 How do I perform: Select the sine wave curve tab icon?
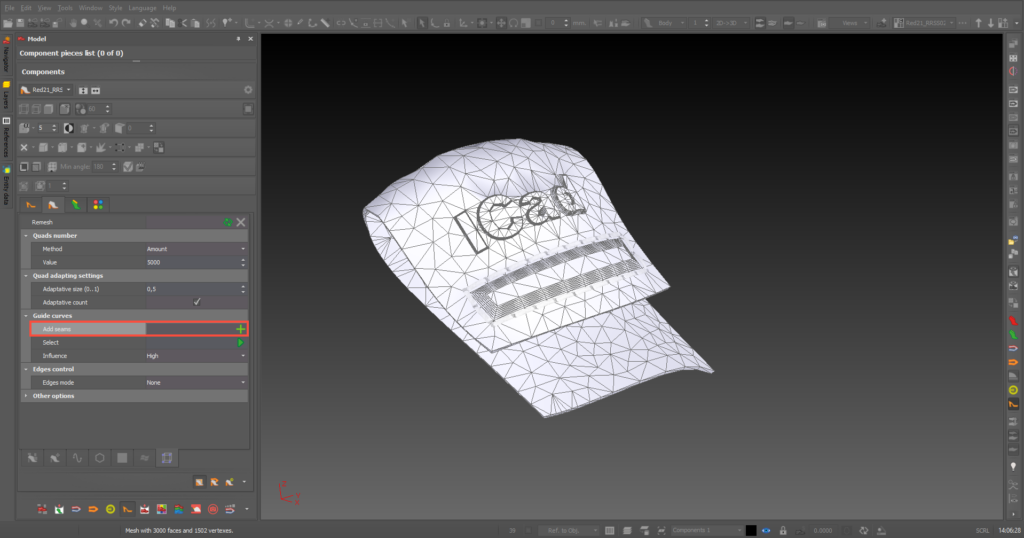[x=77, y=457]
